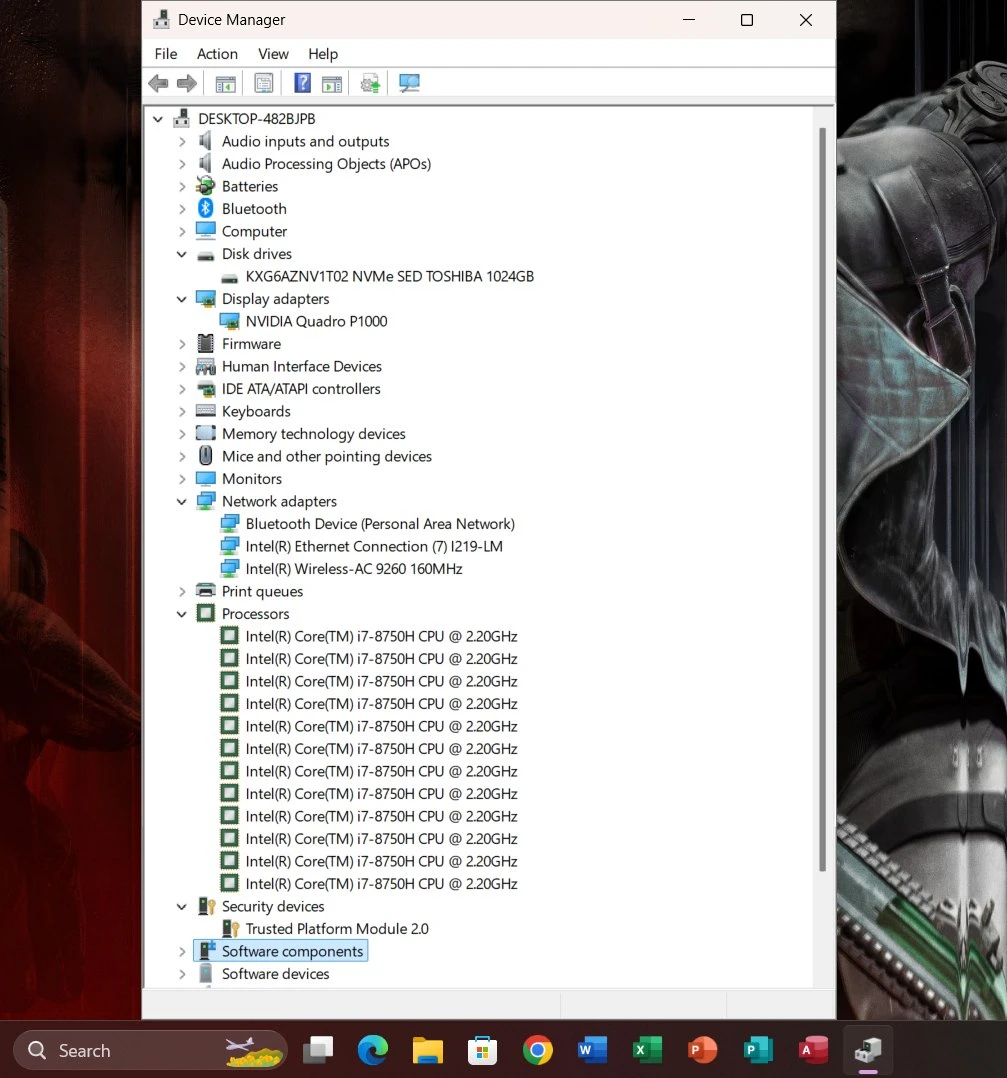The width and height of the screenshot is (1007, 1078).
Task: Toggle Show/Hide Console Tree toolbar icon
Action: (x=225, y=84)
